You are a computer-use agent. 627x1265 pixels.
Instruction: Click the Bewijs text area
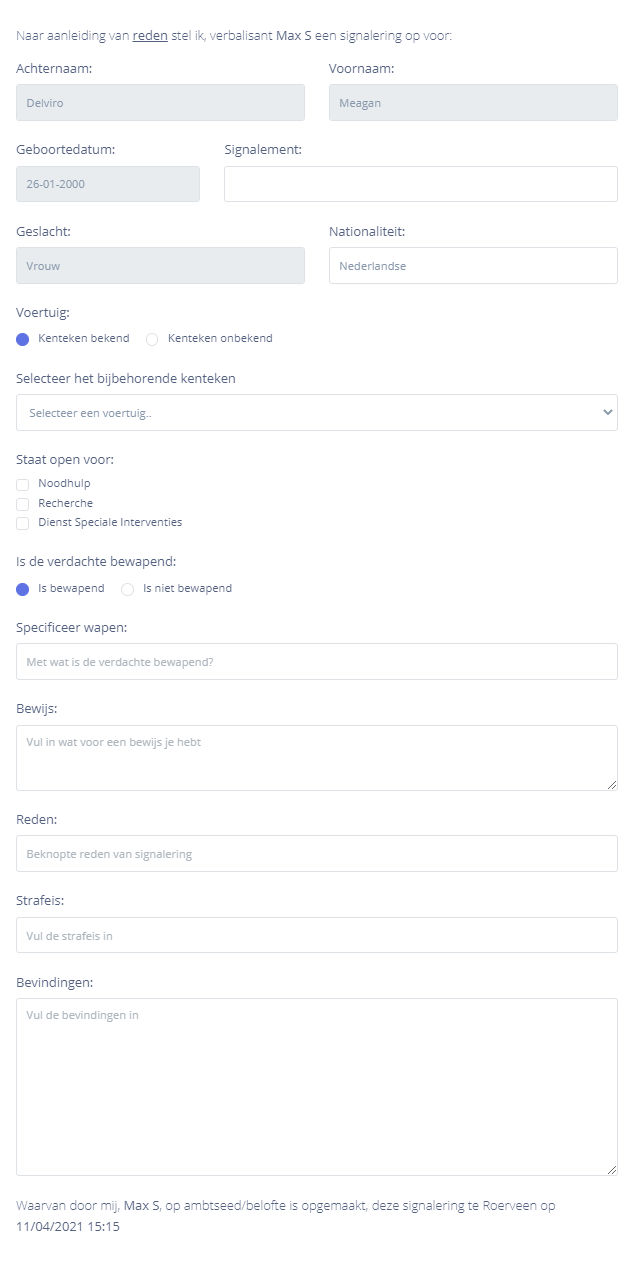click(316, 757)
